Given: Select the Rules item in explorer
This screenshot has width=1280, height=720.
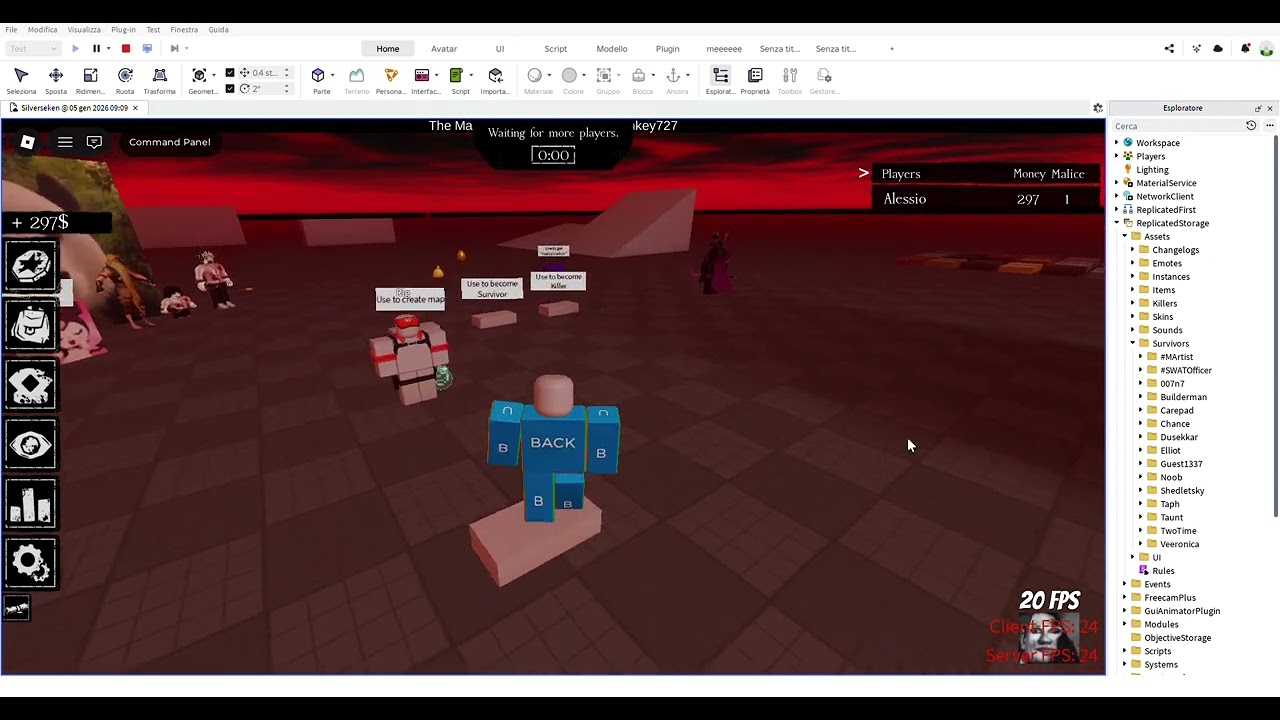Looking at the screenshot, I should (x=1163, y=571).
